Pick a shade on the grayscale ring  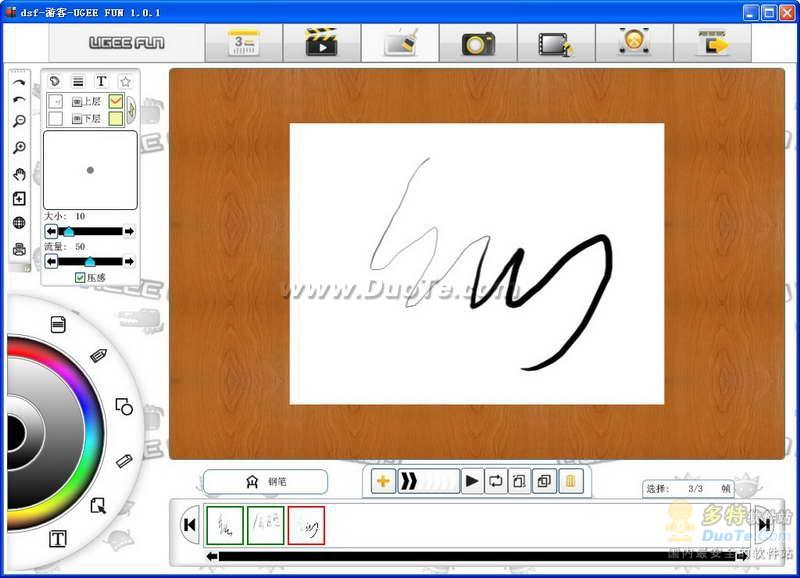click(65, 434)
